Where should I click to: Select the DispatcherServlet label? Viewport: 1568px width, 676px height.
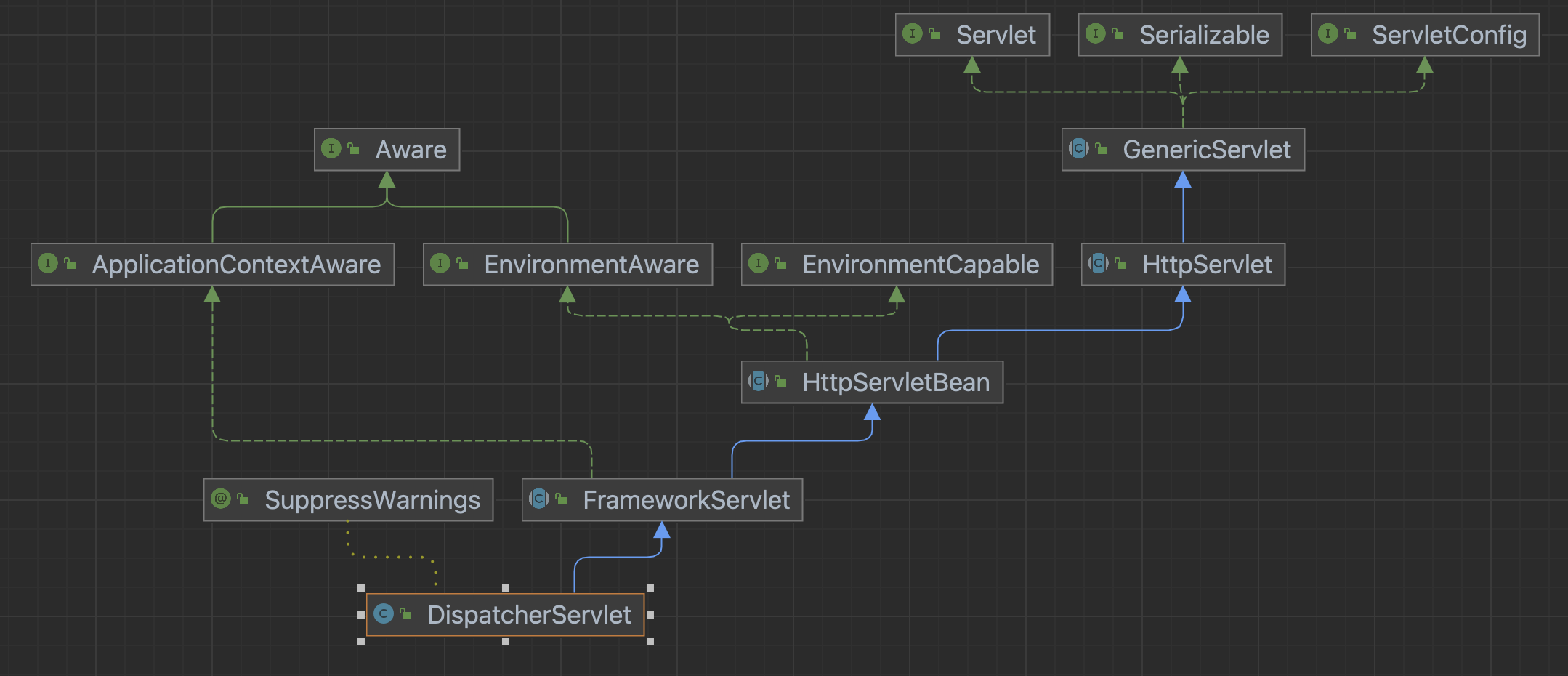point(529,615)
